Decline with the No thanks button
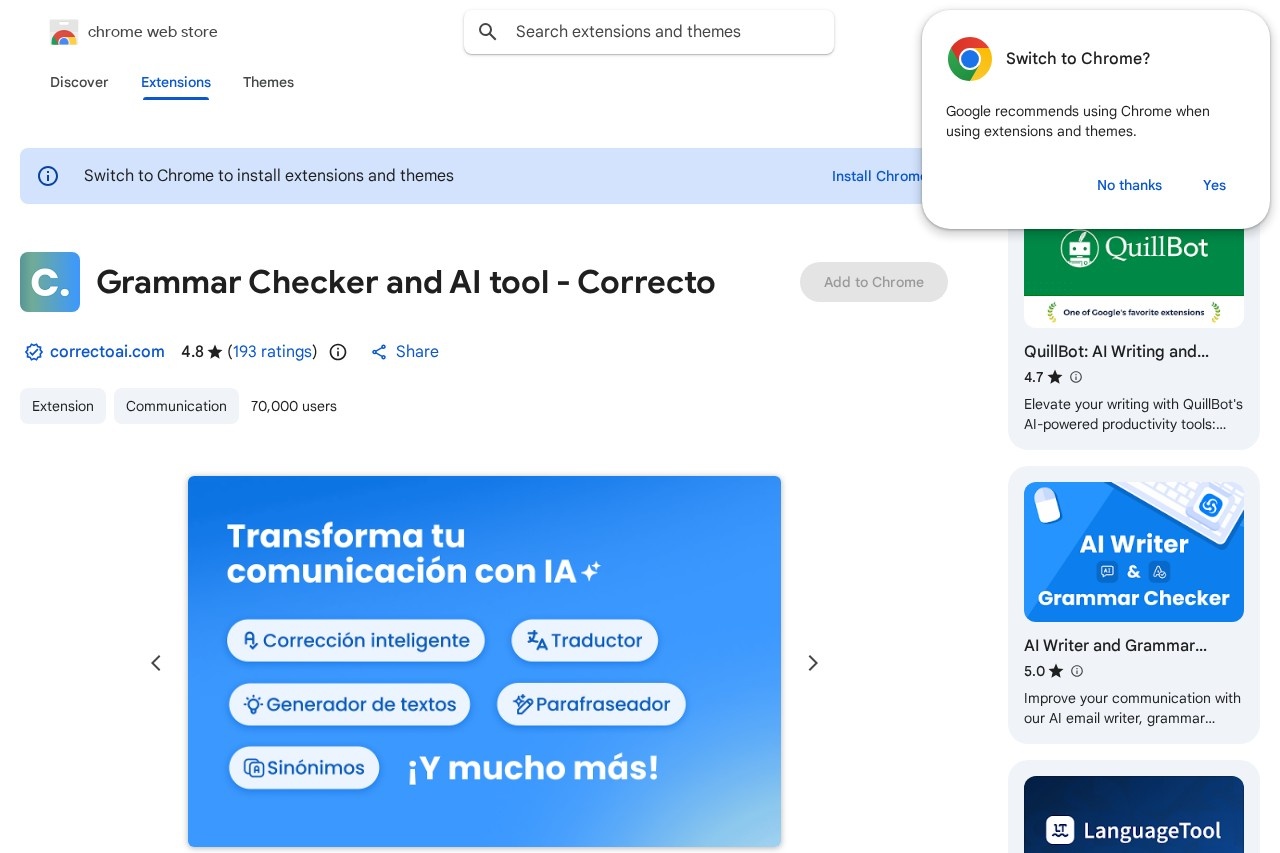 pos(1129,185)
